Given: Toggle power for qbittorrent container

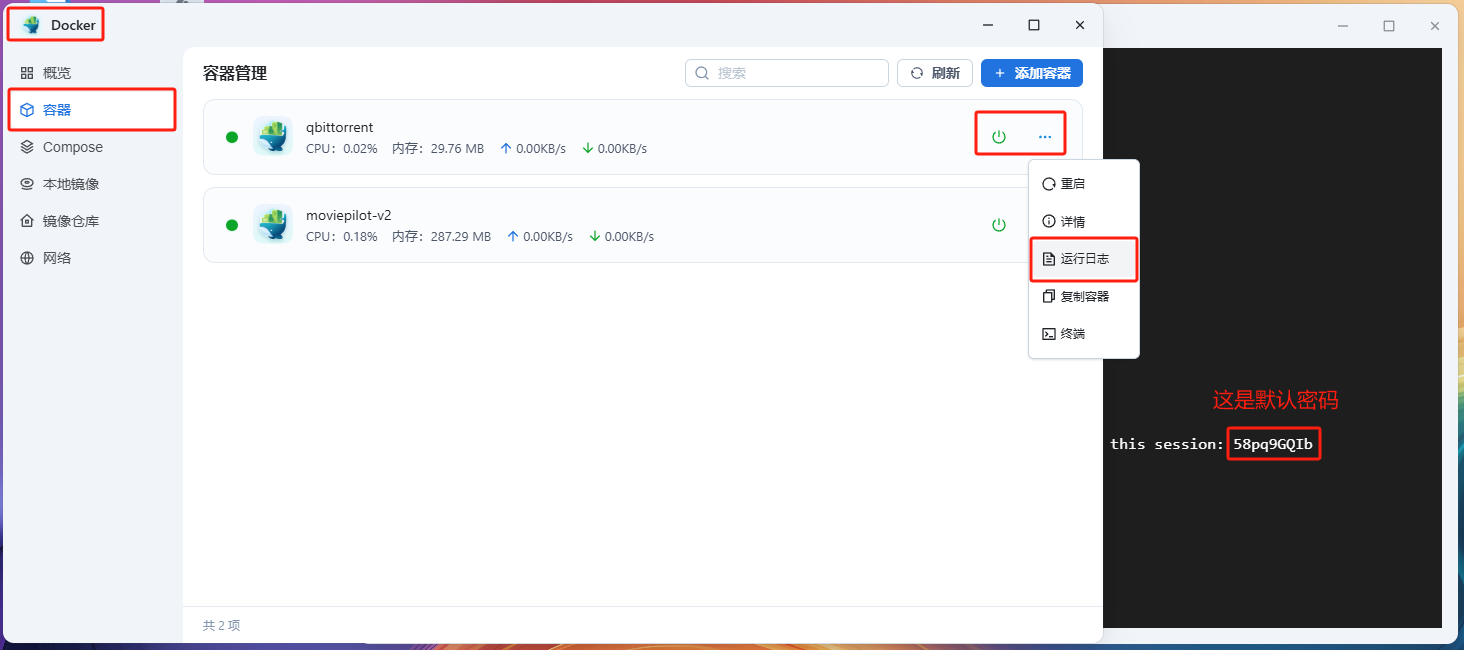Looking at the screenshot, I should [999, 137].
